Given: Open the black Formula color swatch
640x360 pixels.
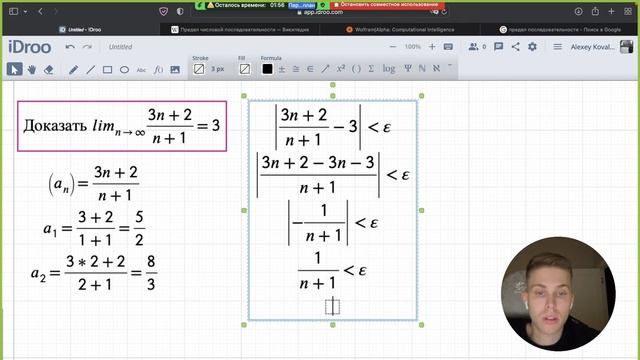Looking at the screenshot, I should click(x=267, y=69).
